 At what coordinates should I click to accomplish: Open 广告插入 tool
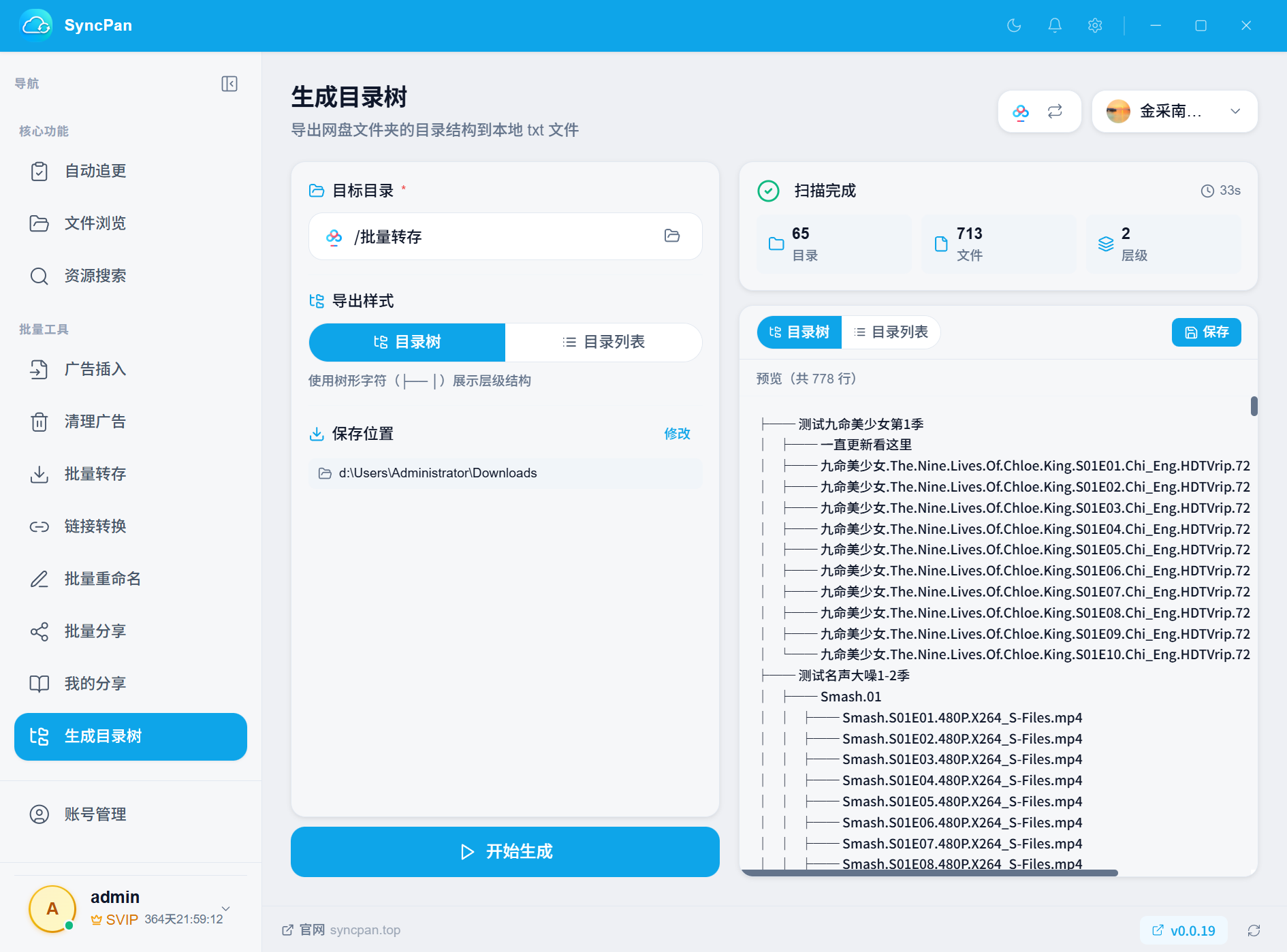[x=131, y=369]
